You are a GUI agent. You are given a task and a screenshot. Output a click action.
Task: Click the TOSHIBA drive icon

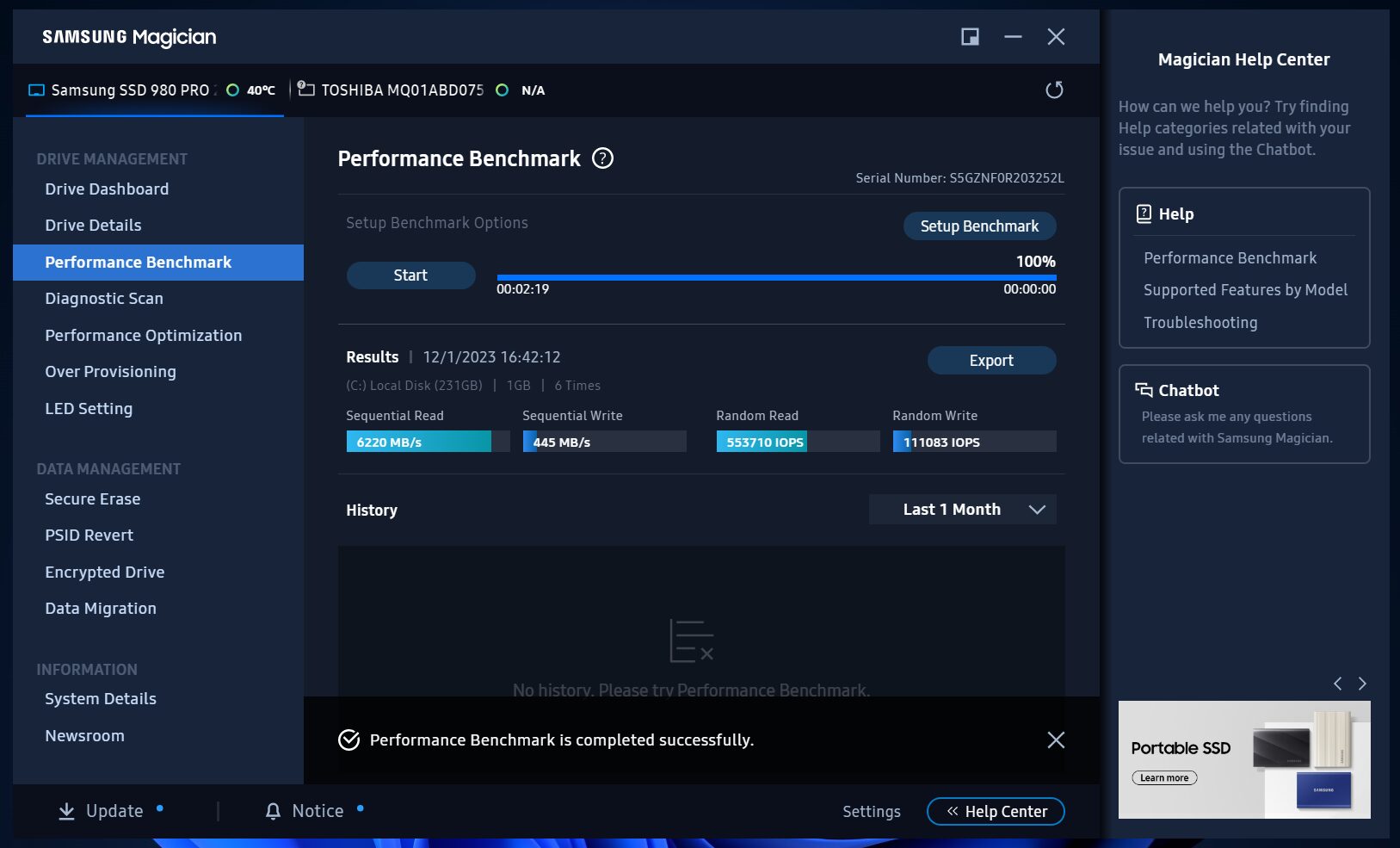305,88
